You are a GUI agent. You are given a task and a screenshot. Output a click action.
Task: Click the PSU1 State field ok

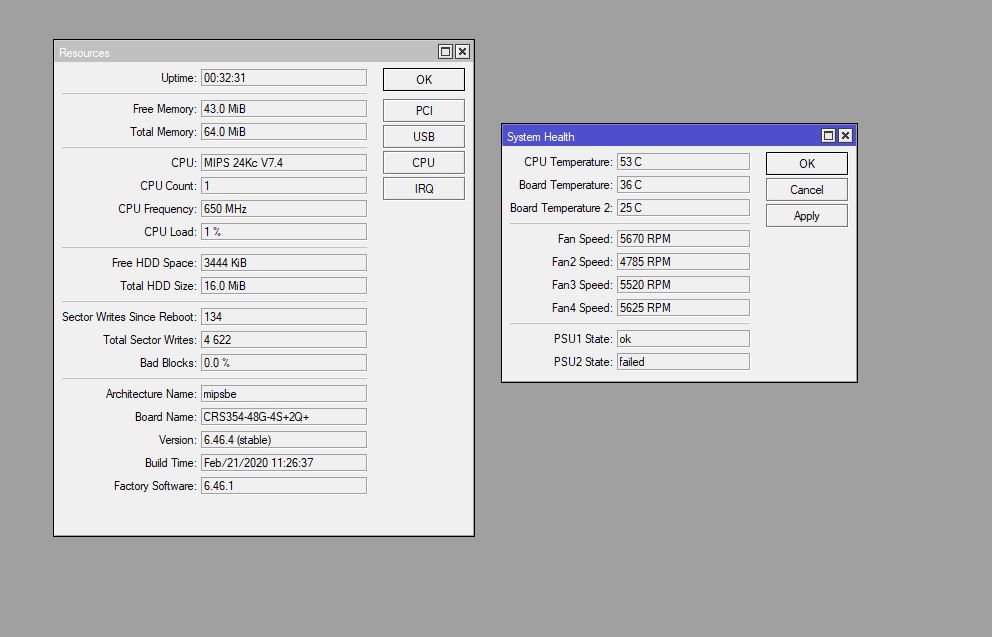[683, 338]
